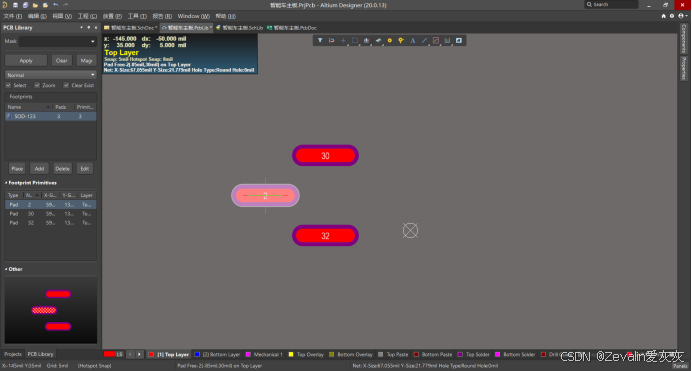This screenshot has width=692, height=371.
Task: Select the place dimension tool icon
Action: (447, 41)
